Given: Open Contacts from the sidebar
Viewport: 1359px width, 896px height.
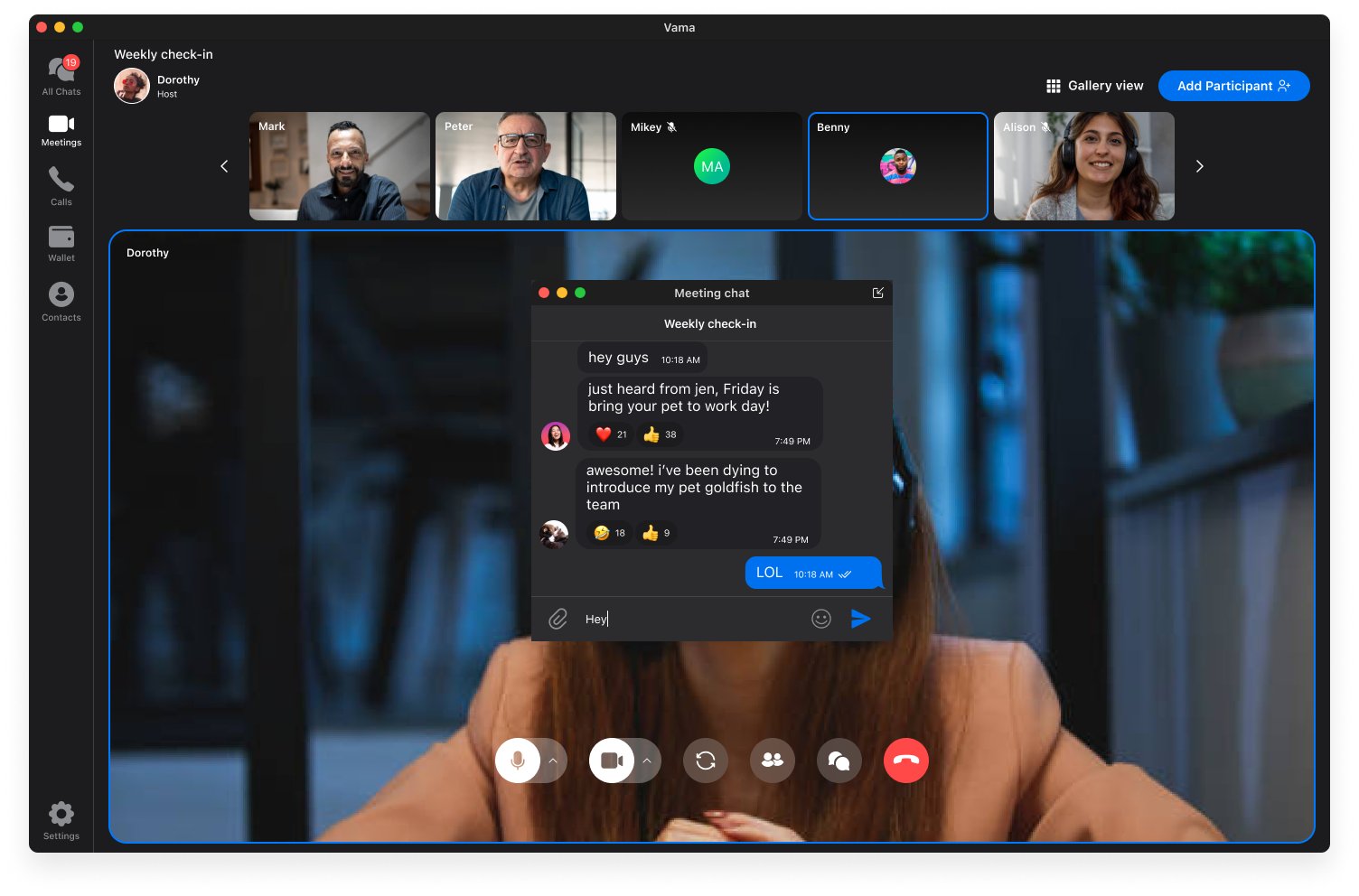Looking at the screenshot, I should click(x=61, y=302).
